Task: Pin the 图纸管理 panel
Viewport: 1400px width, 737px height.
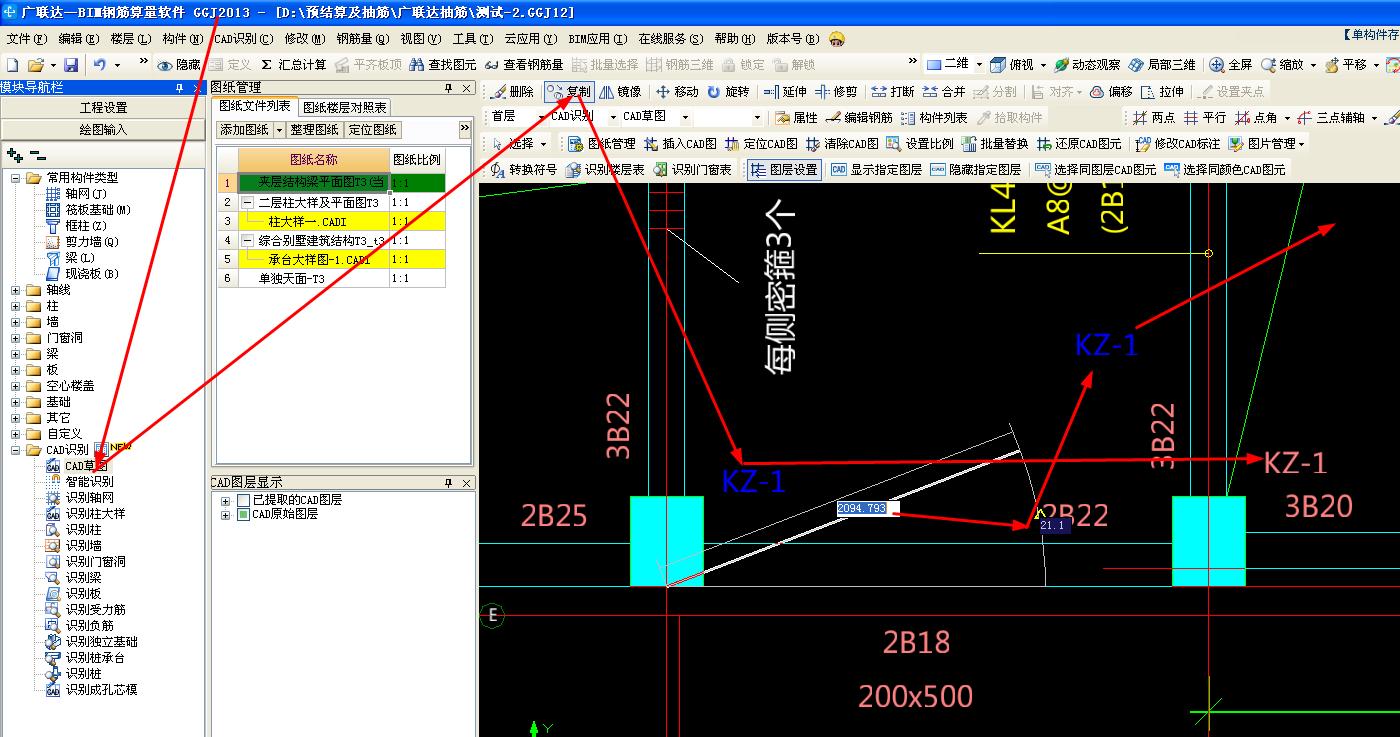Action: tap(448, 88)
